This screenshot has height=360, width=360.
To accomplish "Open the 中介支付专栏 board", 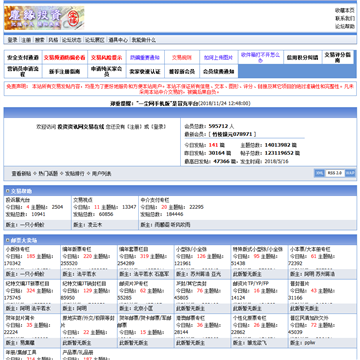I will (155, 200).
